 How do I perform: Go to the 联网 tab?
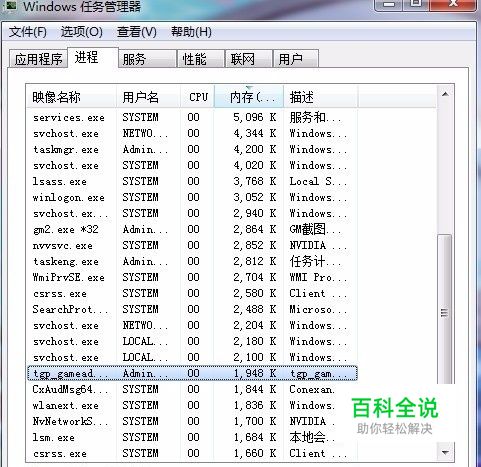click(249, 59)
